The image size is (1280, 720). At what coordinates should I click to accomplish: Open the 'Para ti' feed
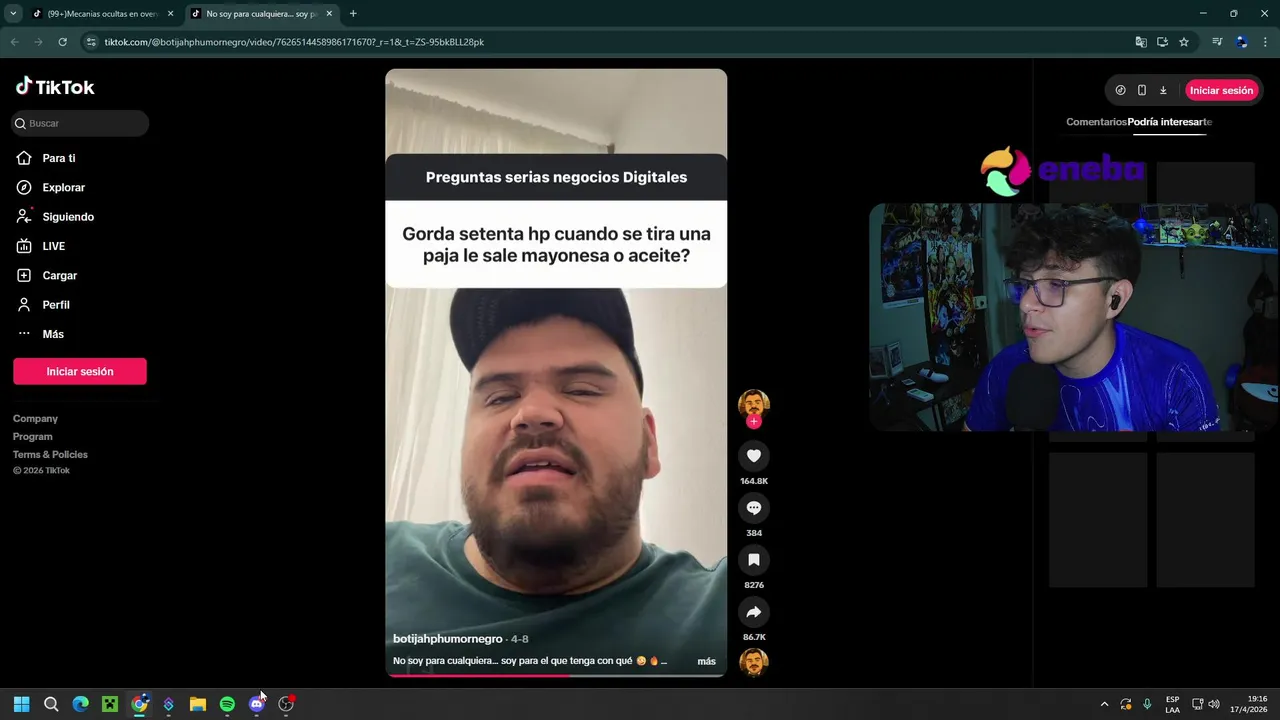coord(58,158)
